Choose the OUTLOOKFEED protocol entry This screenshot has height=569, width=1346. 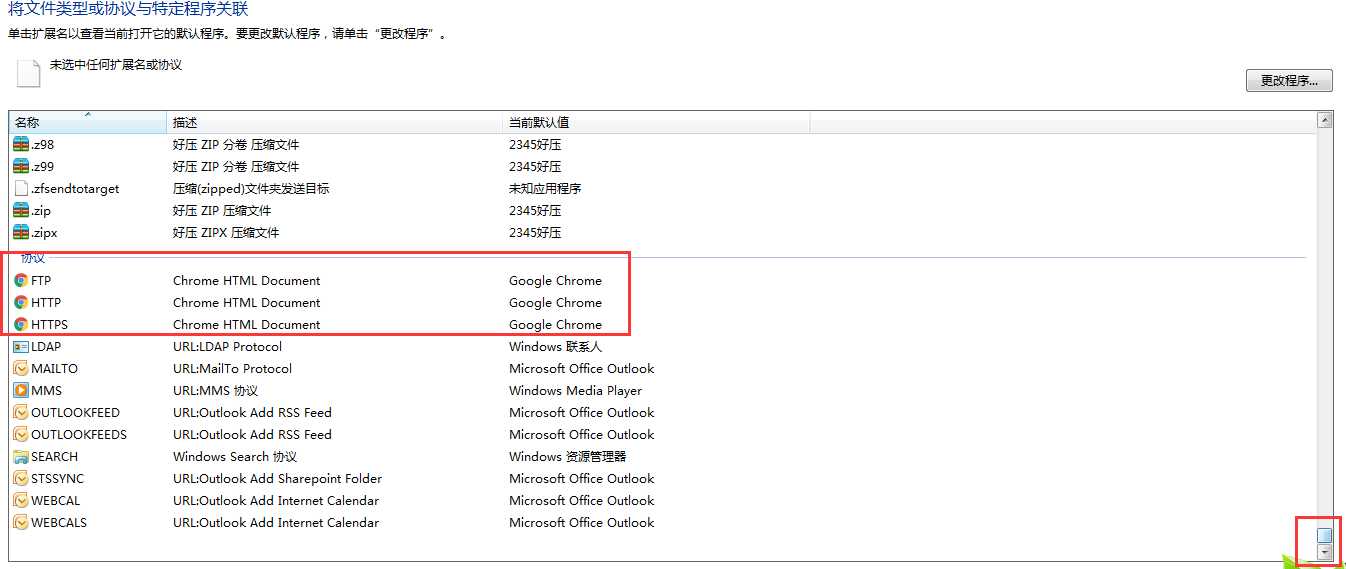click(x=75, y=413)
